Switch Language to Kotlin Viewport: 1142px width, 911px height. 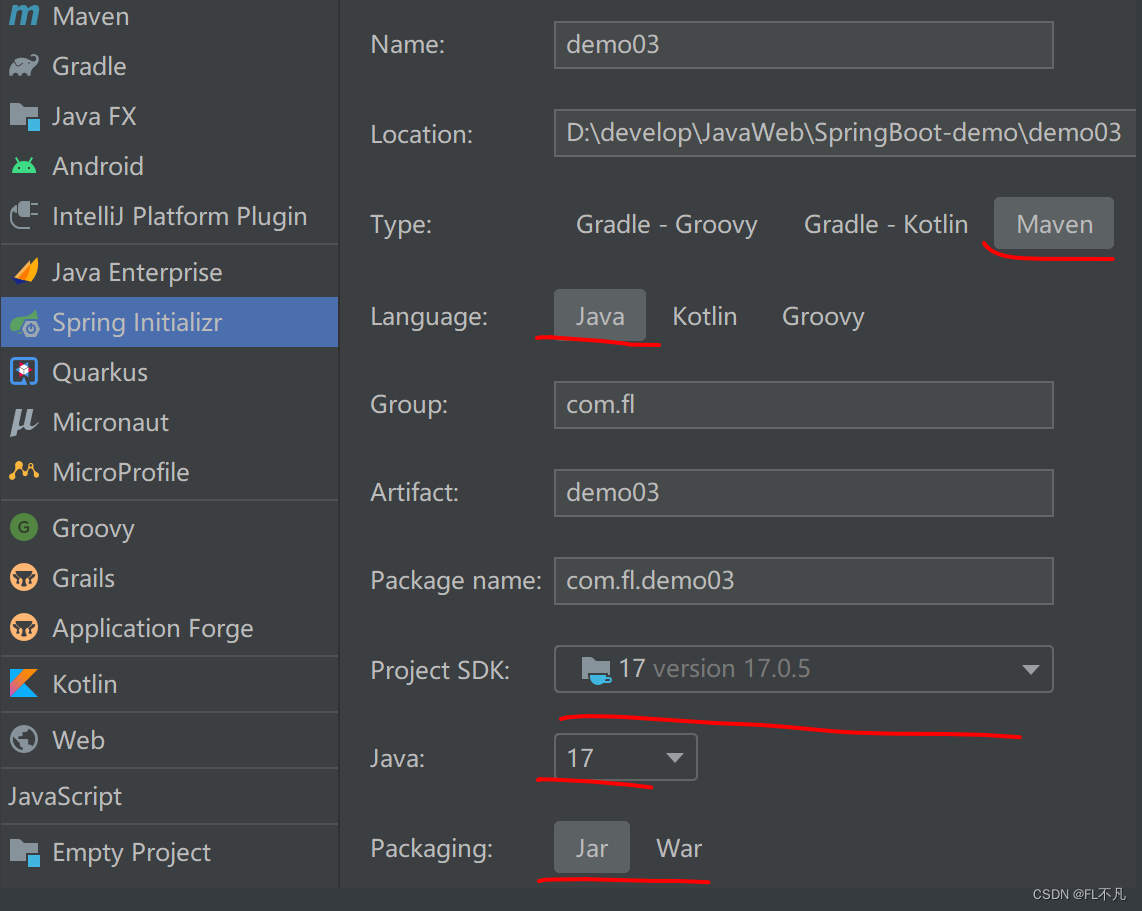(x=704, y=316)
